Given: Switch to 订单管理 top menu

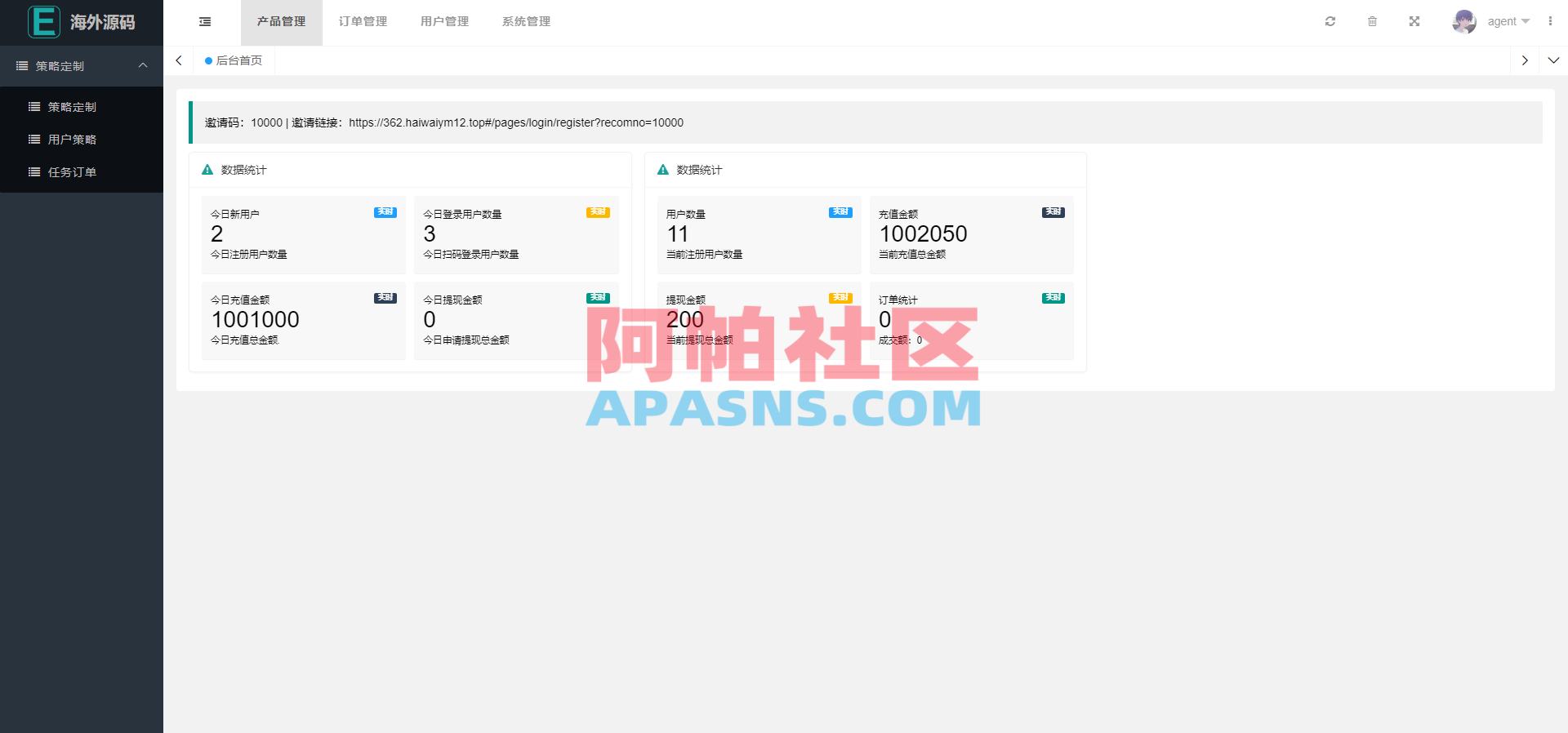Looking at the screenshot, I should tap(363, 22).
